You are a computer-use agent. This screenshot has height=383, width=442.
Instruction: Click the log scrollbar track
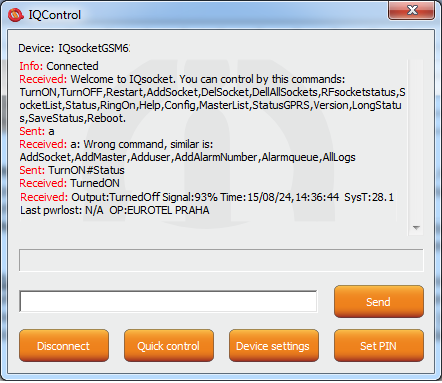click(x=416, y=140)
